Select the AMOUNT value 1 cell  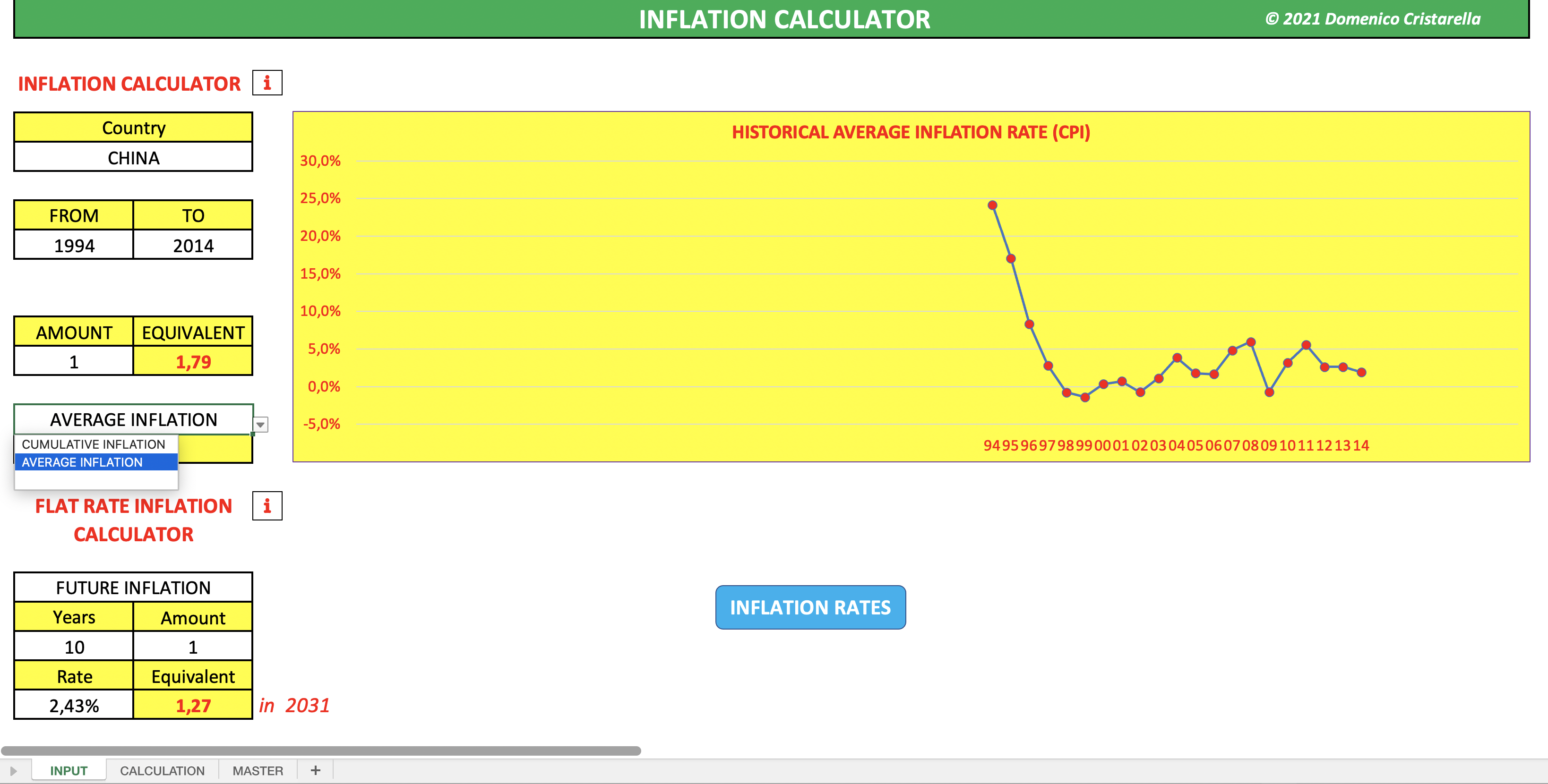tap(74, 362)
